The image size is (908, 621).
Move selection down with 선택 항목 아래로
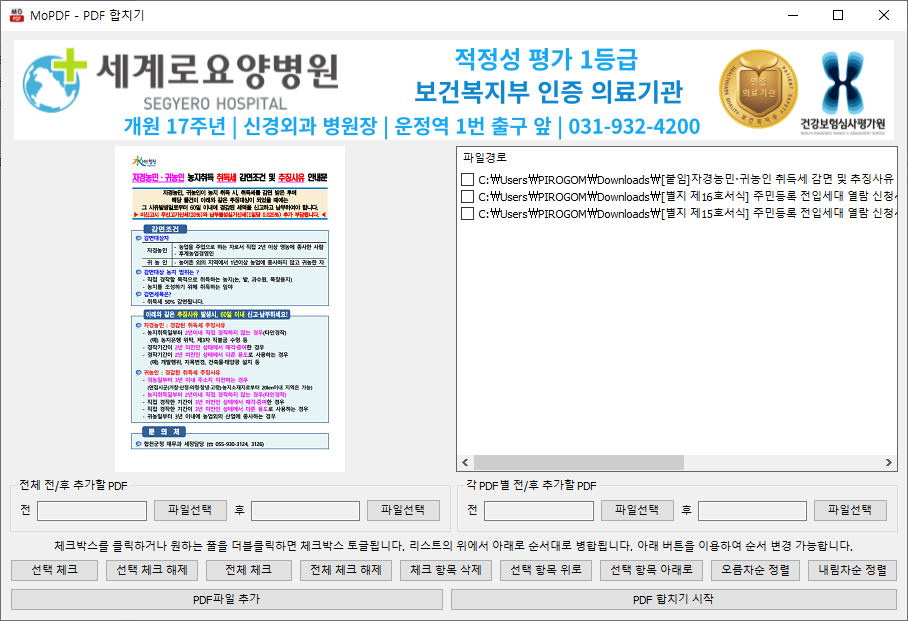651,570
